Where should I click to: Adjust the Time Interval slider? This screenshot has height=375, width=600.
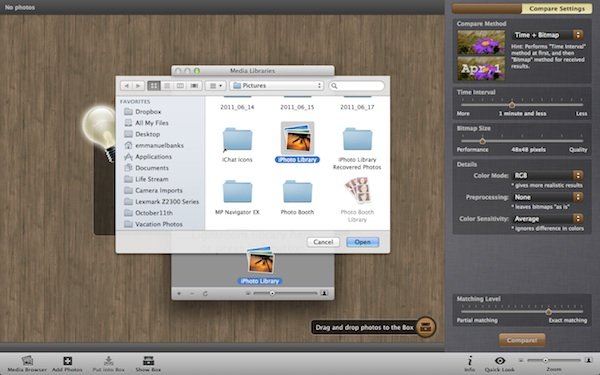coord(512,105)
